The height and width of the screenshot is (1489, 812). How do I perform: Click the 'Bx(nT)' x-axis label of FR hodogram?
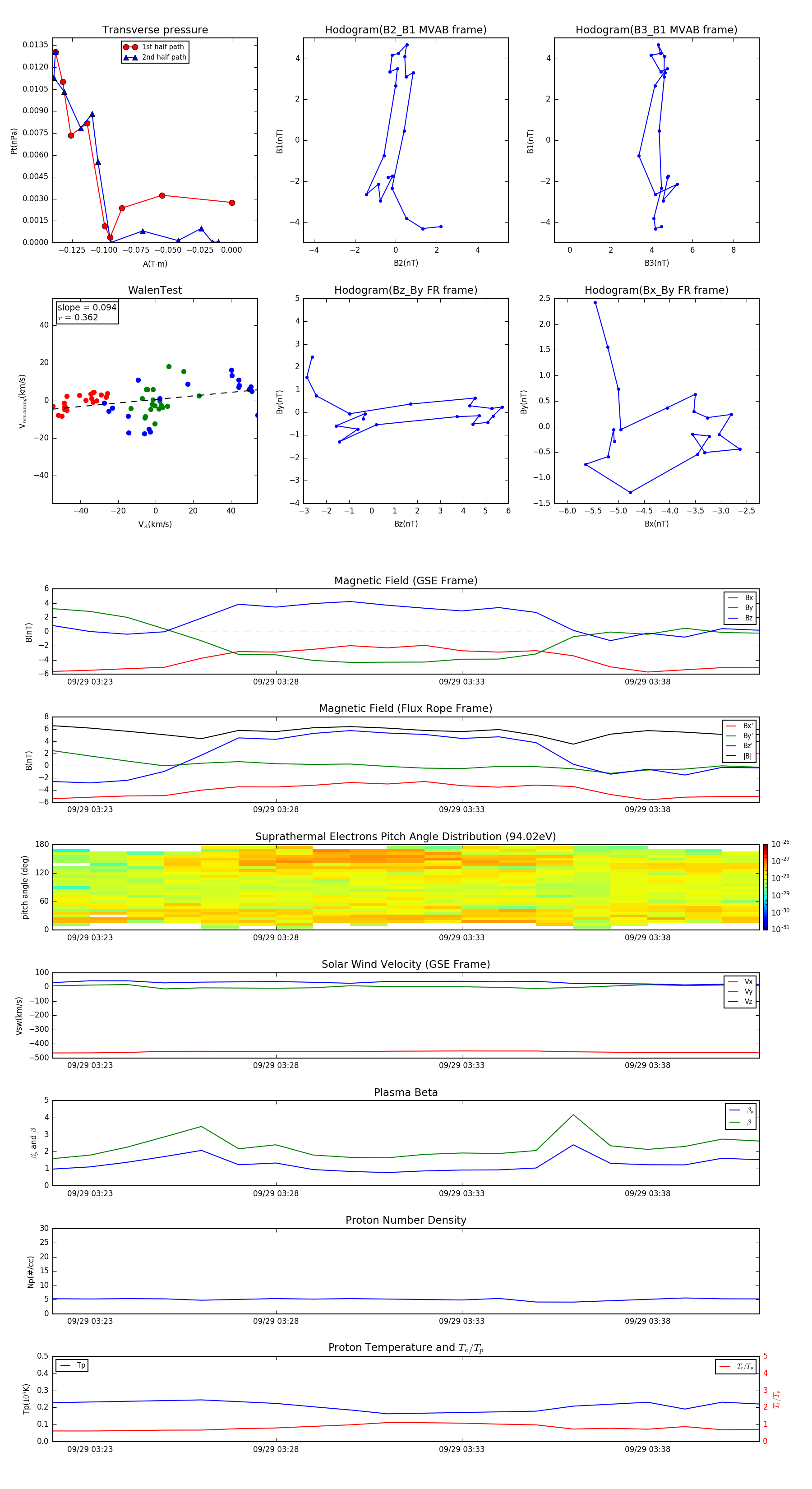pyautogui.click(x=656, y=524)
